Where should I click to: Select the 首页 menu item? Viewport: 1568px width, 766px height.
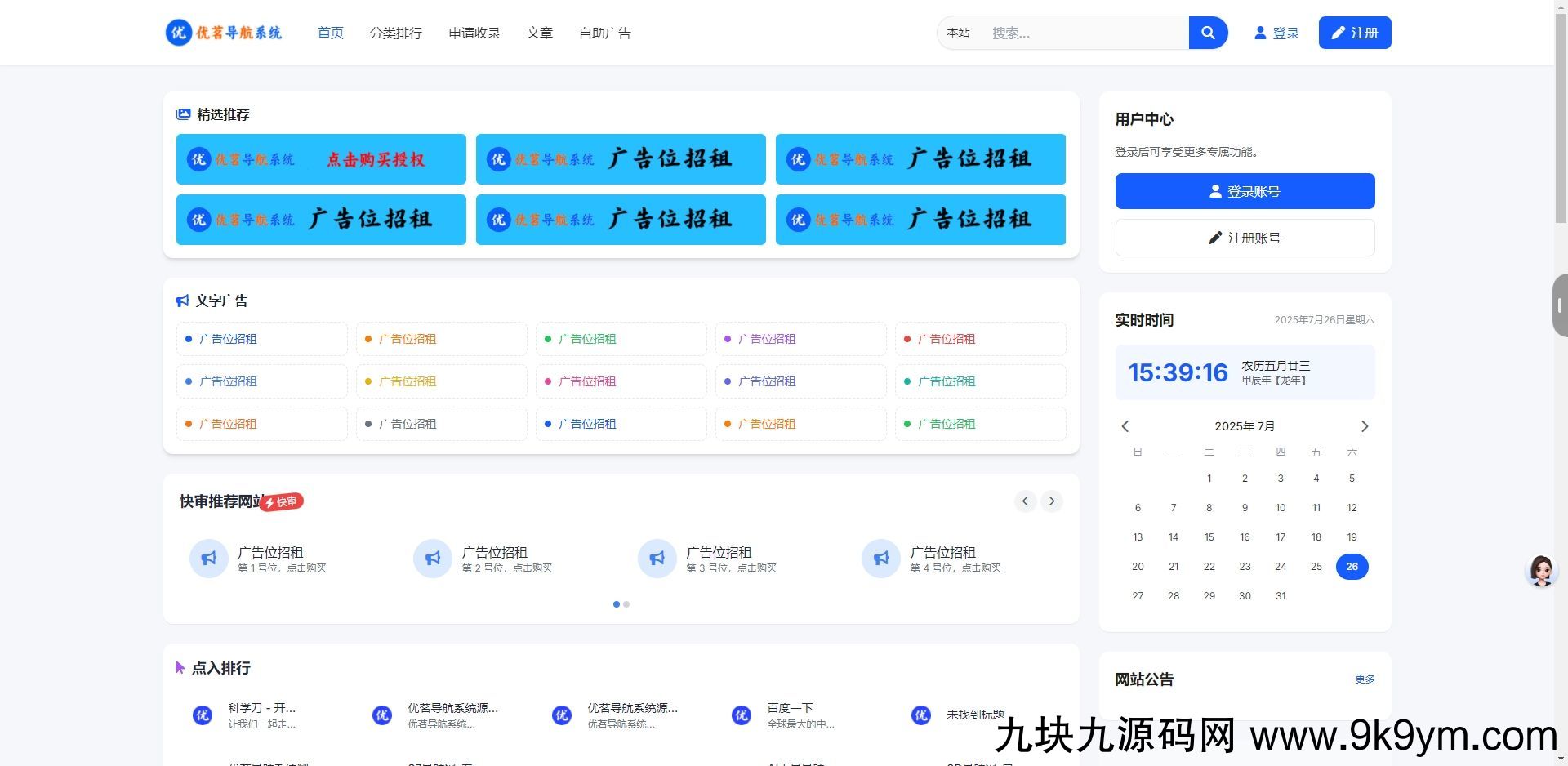pyautogui.click(x=330, y=33)
